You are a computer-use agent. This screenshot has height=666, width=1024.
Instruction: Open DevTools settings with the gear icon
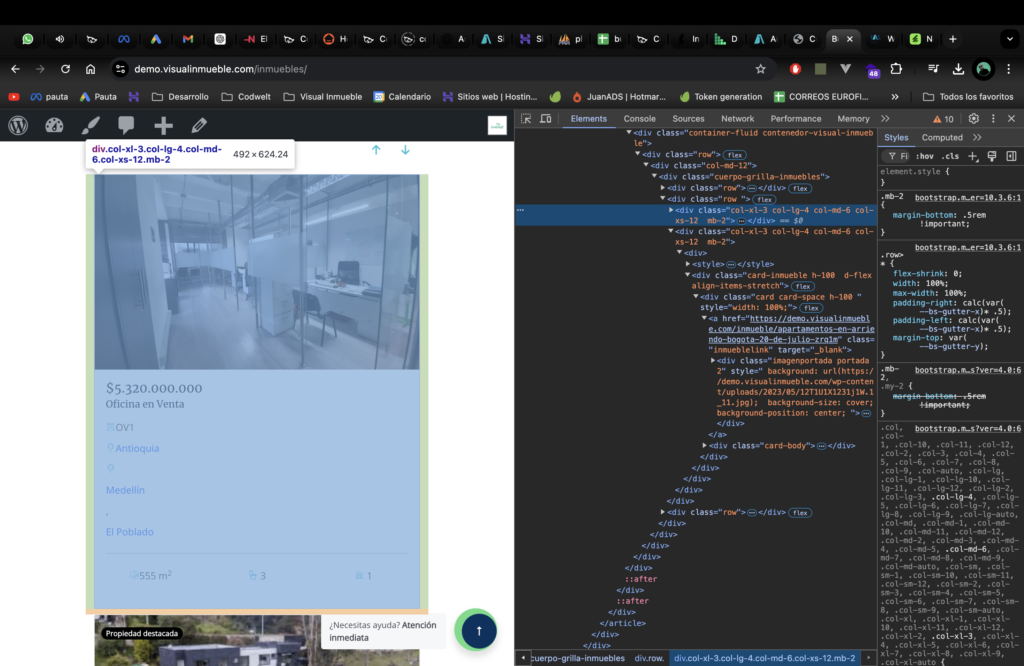[973, 118]
